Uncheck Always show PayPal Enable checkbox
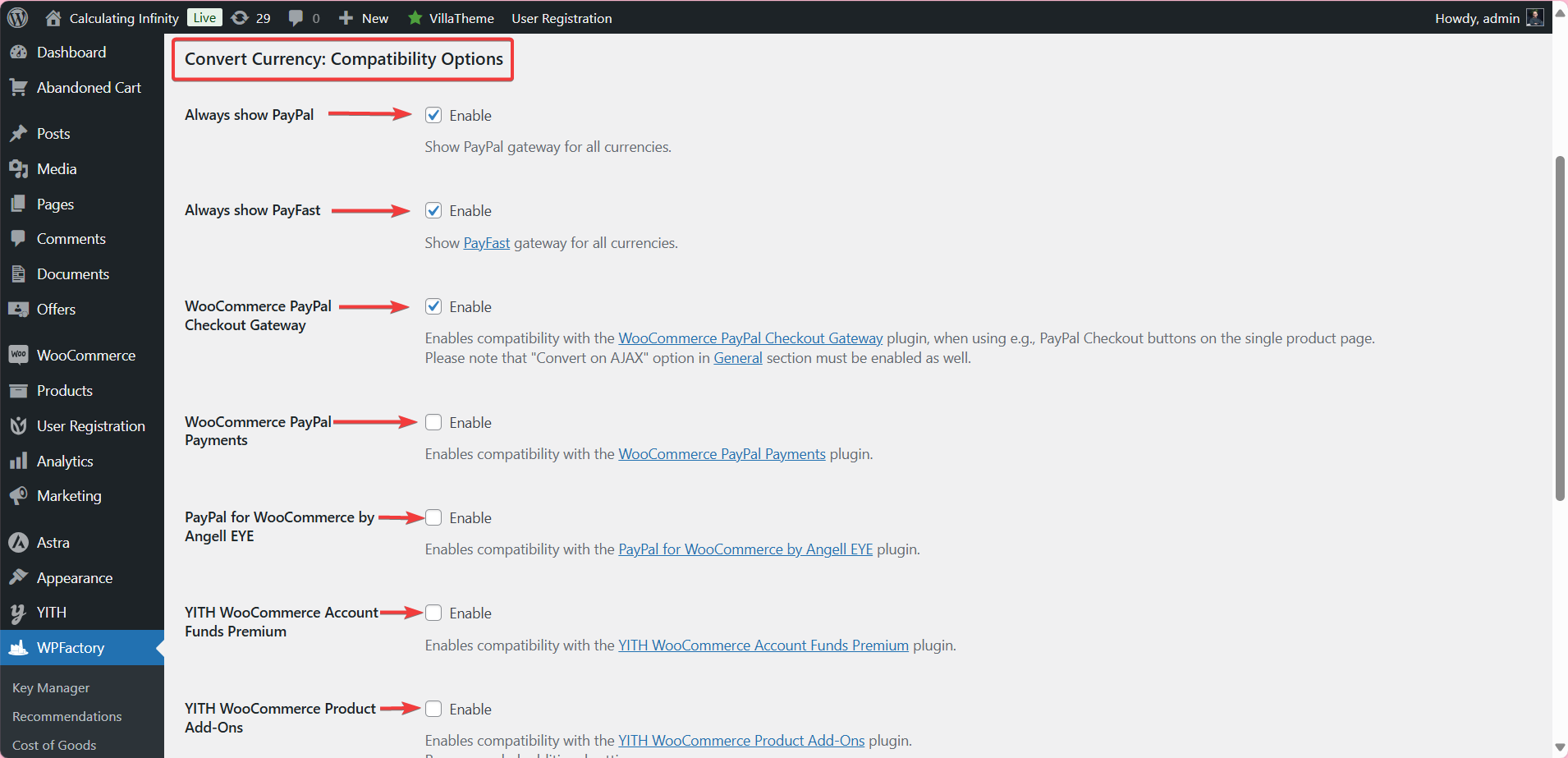The width and height of the screenshot is (1568, 758). (x=433, y=115)
